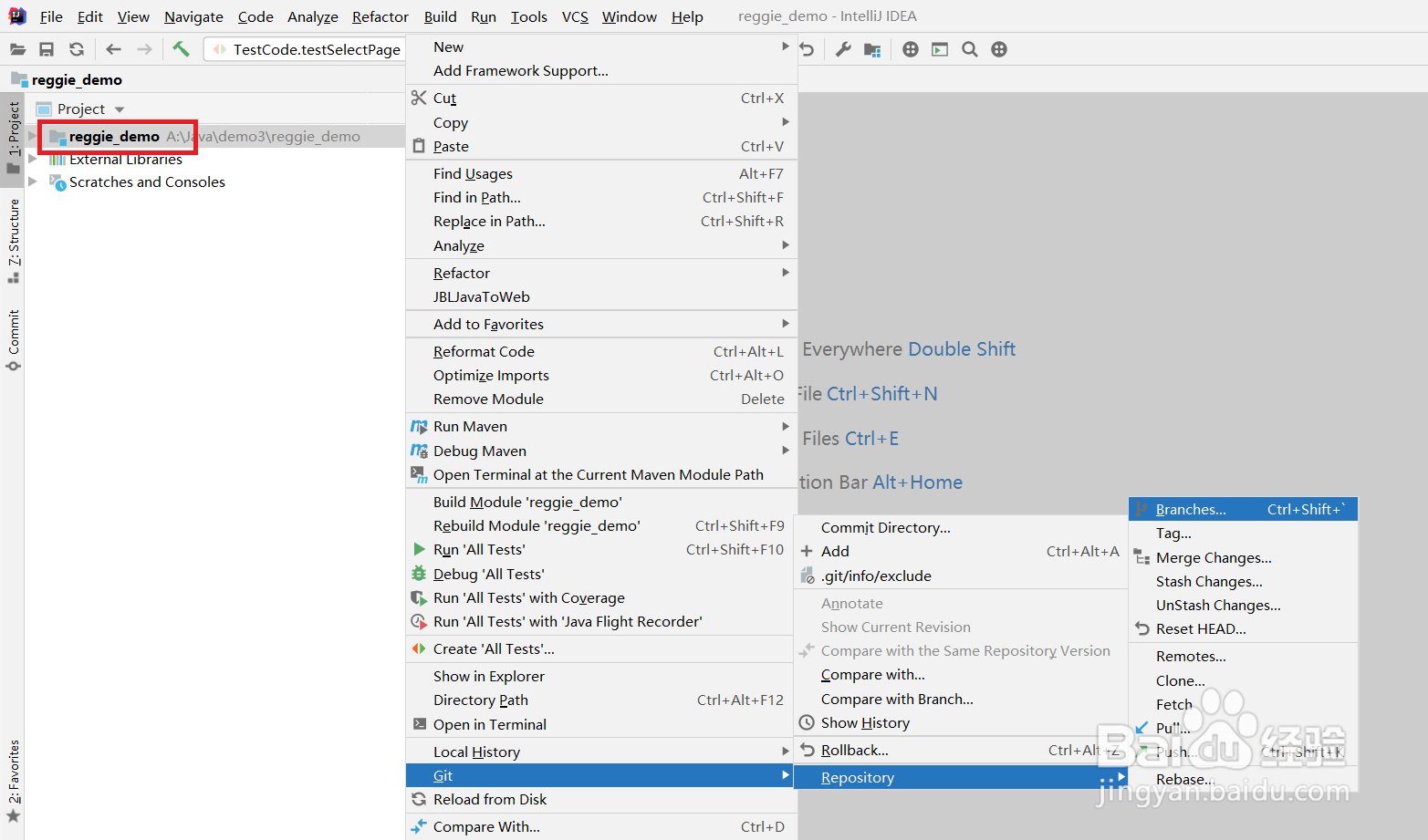Select Scratches and Consoles in tree
1428x840 pixels.
(x=147, y=181)
